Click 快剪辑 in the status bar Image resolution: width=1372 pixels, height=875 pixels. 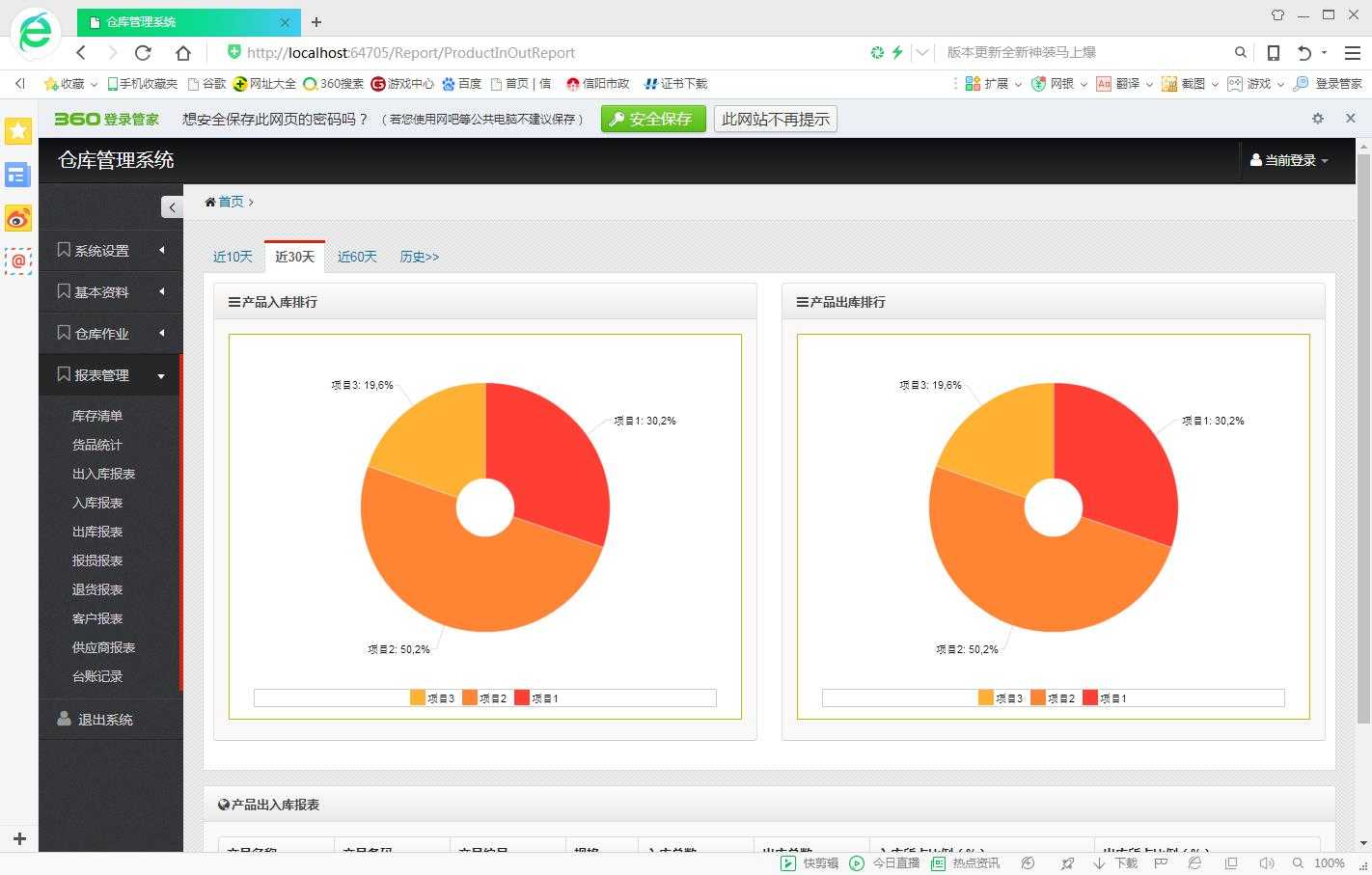point(810,863)
